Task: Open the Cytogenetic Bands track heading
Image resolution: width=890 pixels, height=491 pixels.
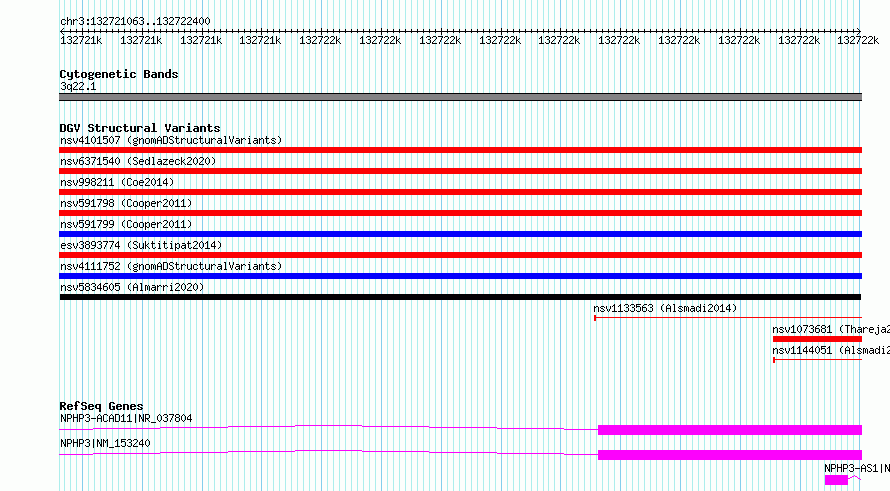Action: pos(119,74)
